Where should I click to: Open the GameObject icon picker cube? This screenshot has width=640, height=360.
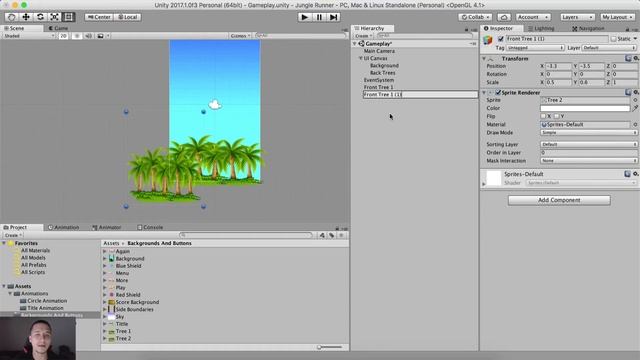coord(488,40)
